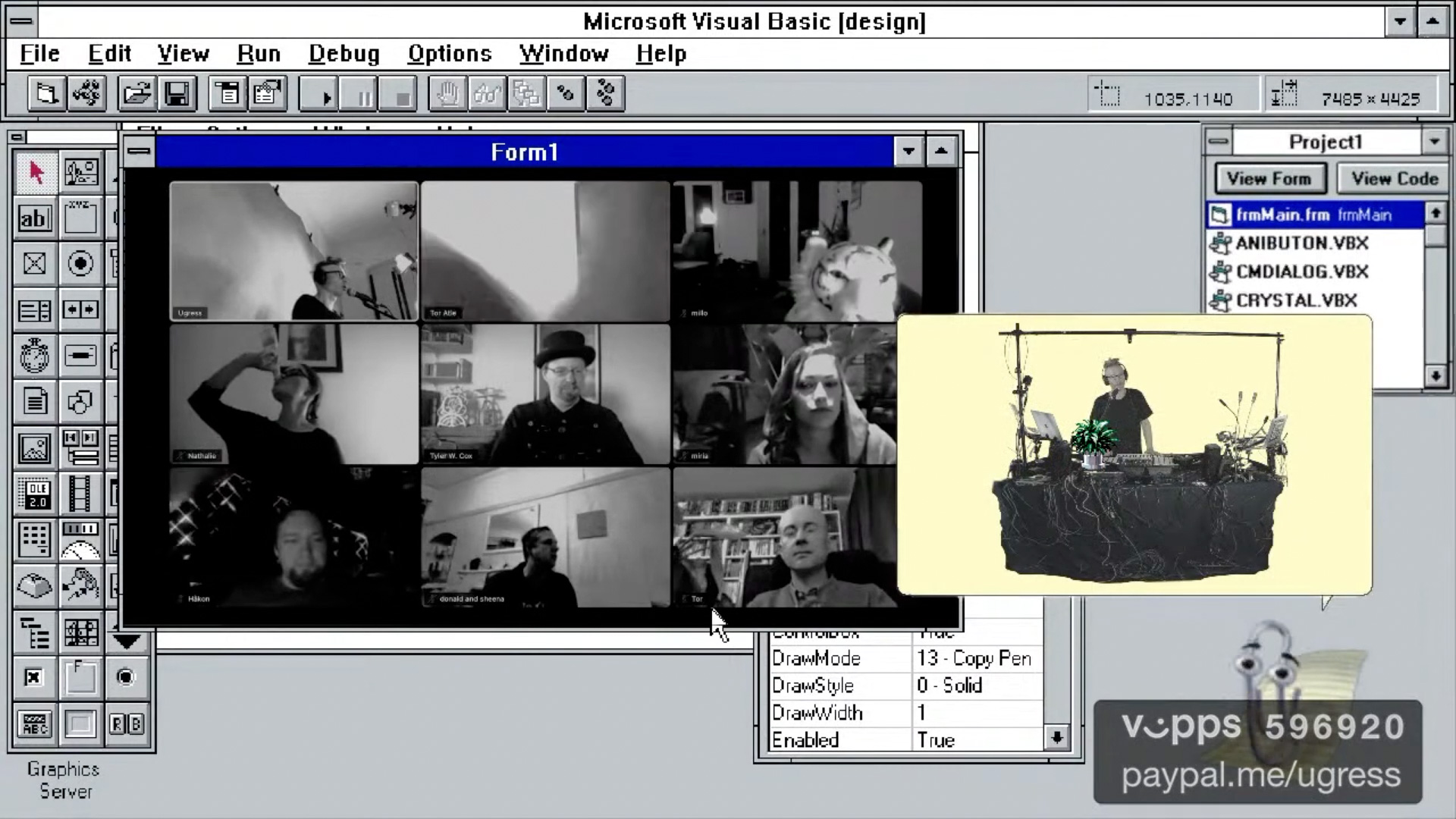This screenshot has width=1456, height=819.
Task: Select the 3D check box tool
Action: point(35,678)
